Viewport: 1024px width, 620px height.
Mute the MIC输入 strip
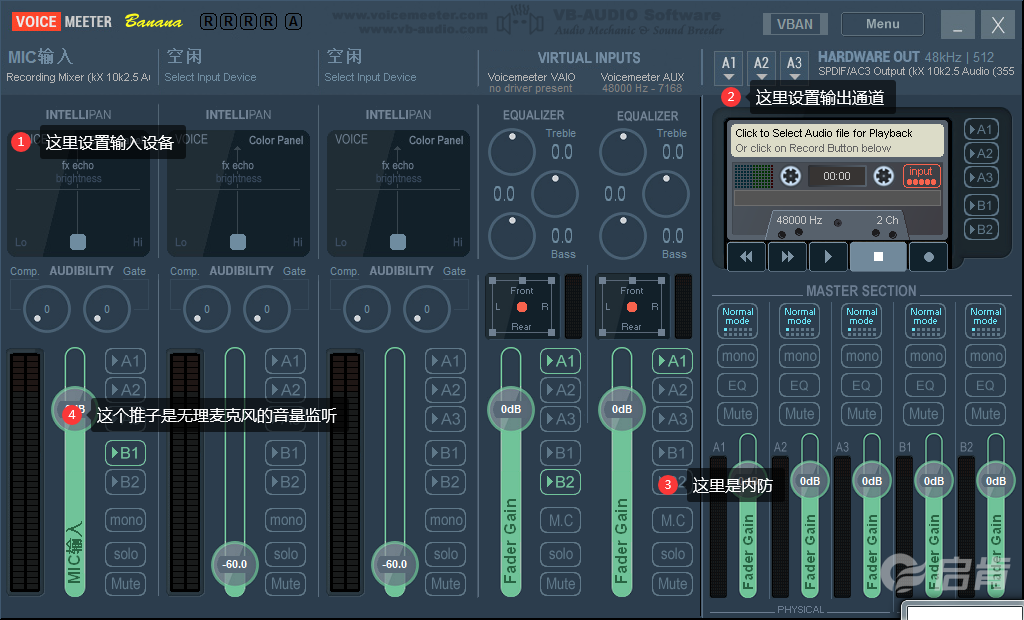pos(125,583)
